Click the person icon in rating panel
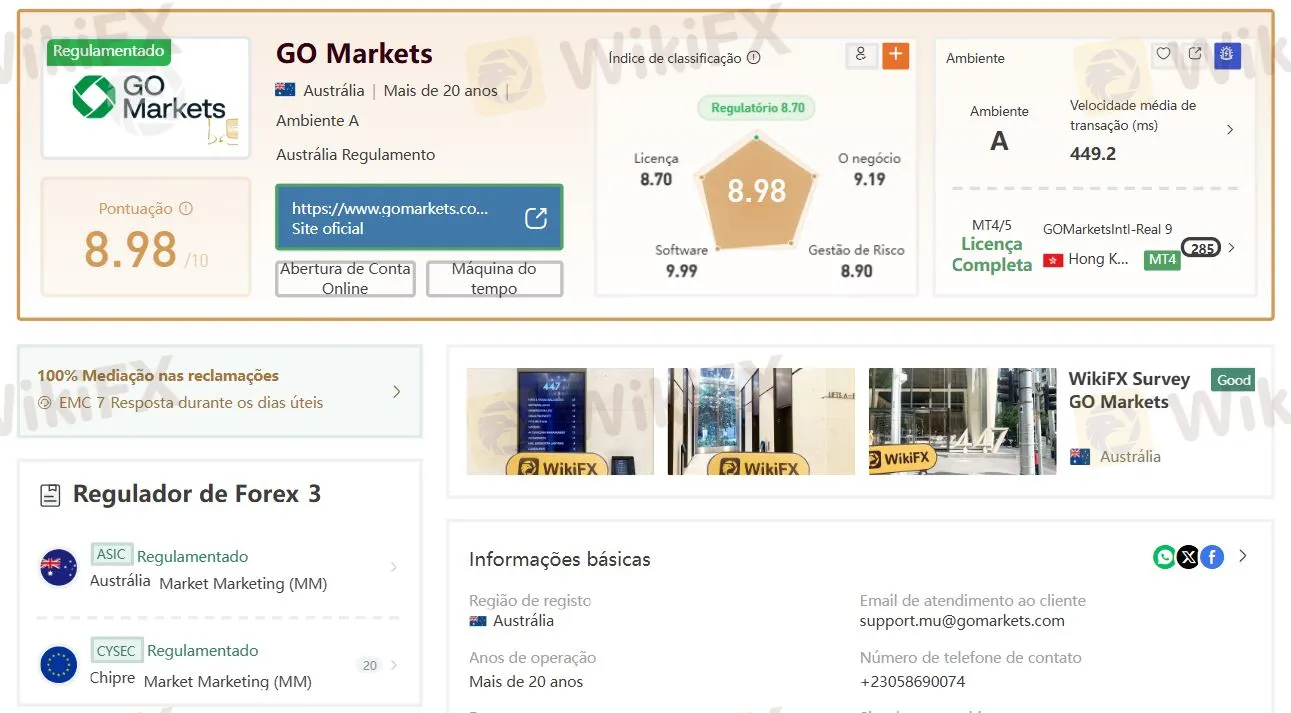The height and width of the screenshot is (713, 1291). pyautogui.click(x=861, y=56)
